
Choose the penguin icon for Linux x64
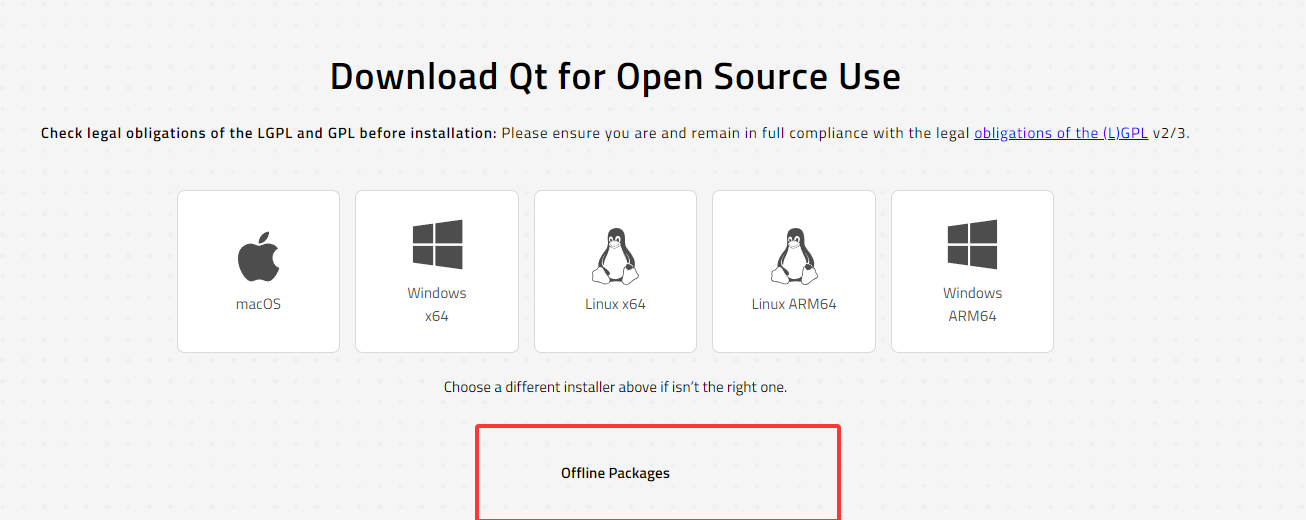615,256
